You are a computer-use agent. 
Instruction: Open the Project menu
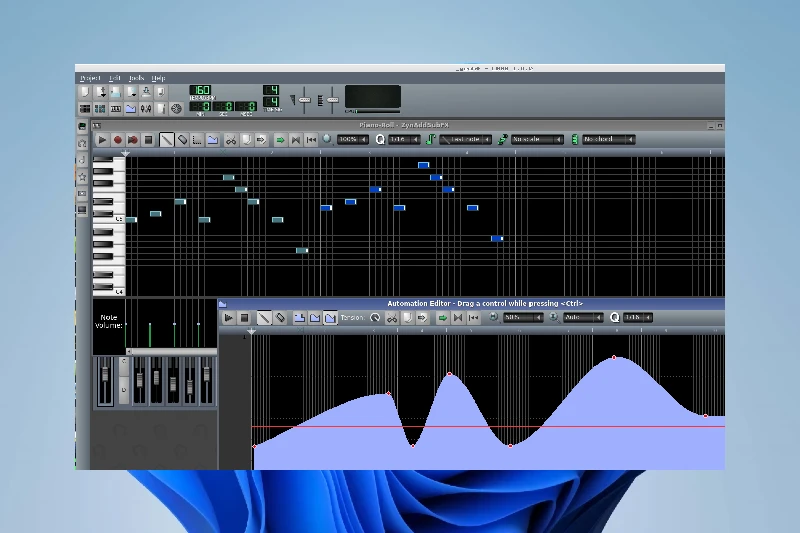pos(90,77)
